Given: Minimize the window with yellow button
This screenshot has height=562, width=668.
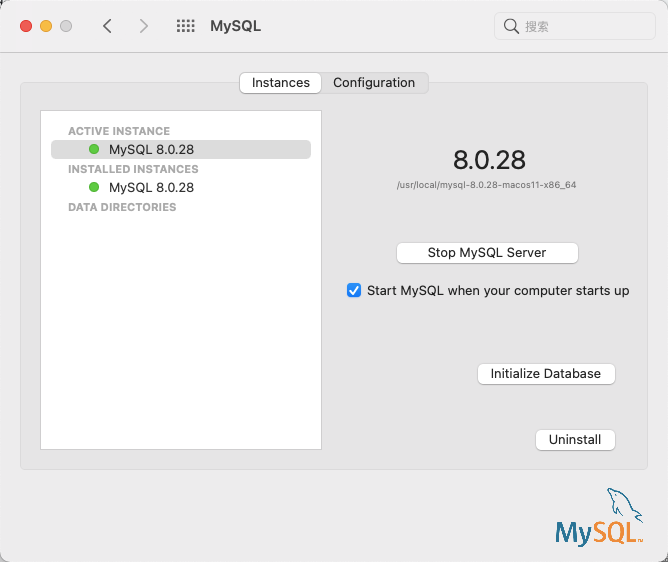Looking at the screenshot, I should (x=46, y=26).
